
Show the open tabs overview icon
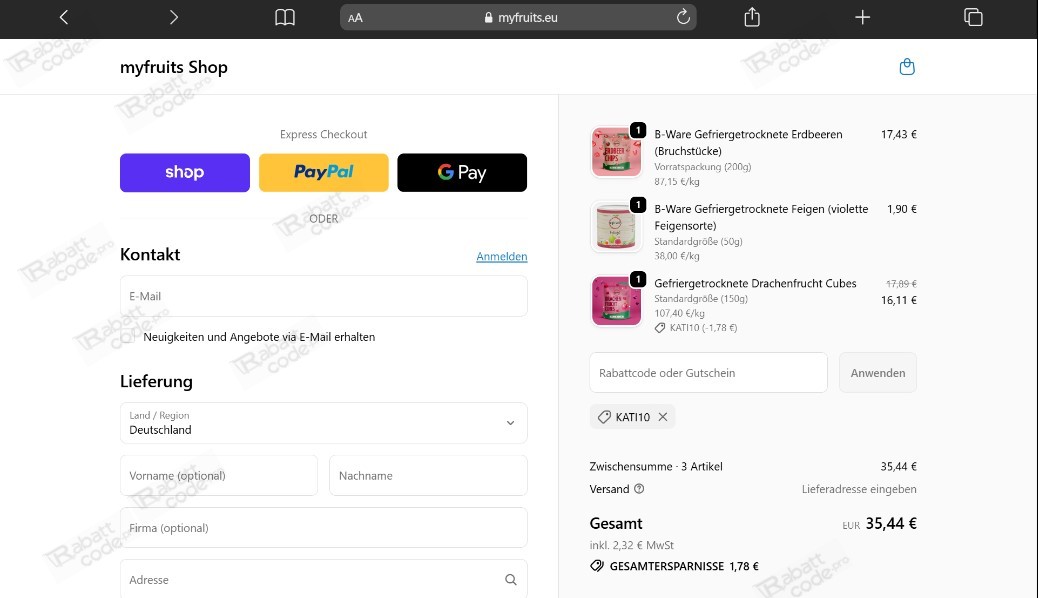click(x=973, y=17)
